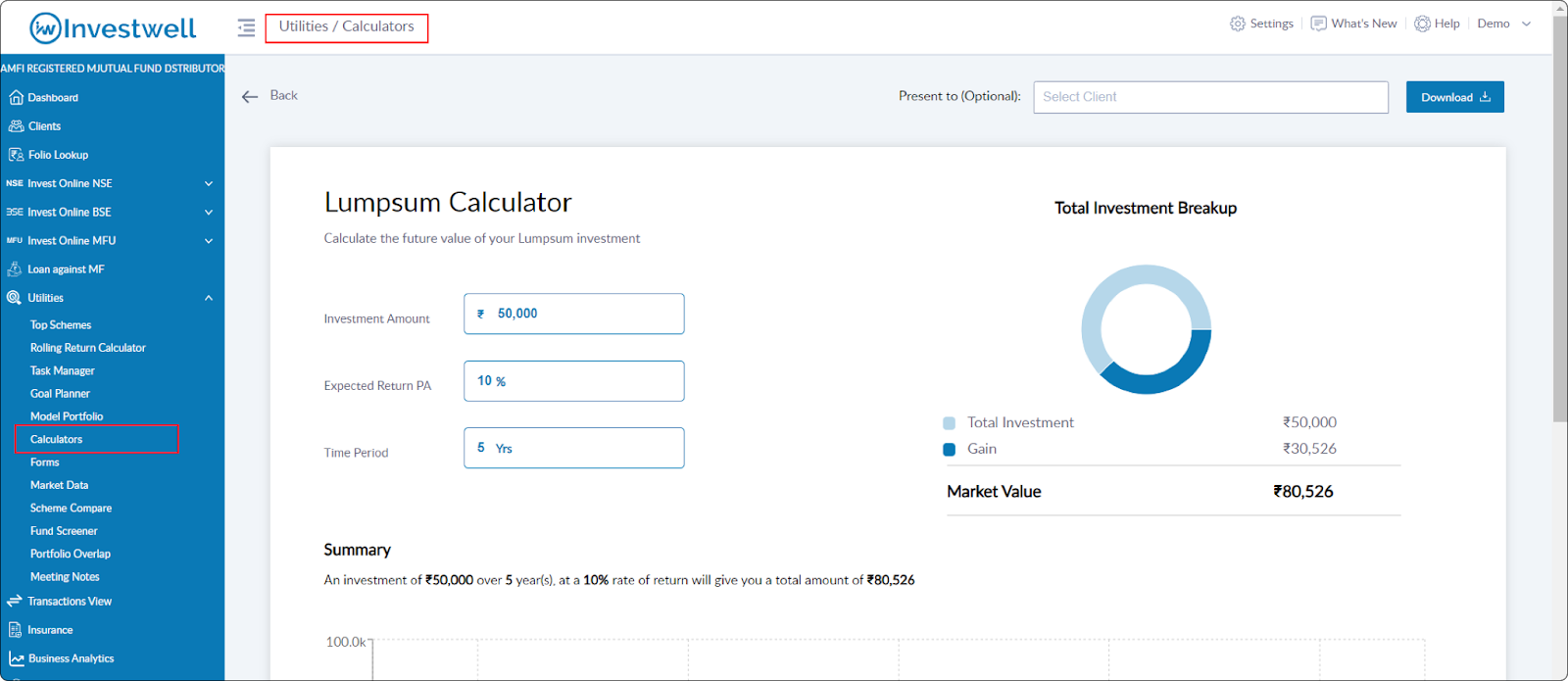Open Transactions View menu item
The height and width of the screenshot is (681, 1568).
[x=70, y=601]
